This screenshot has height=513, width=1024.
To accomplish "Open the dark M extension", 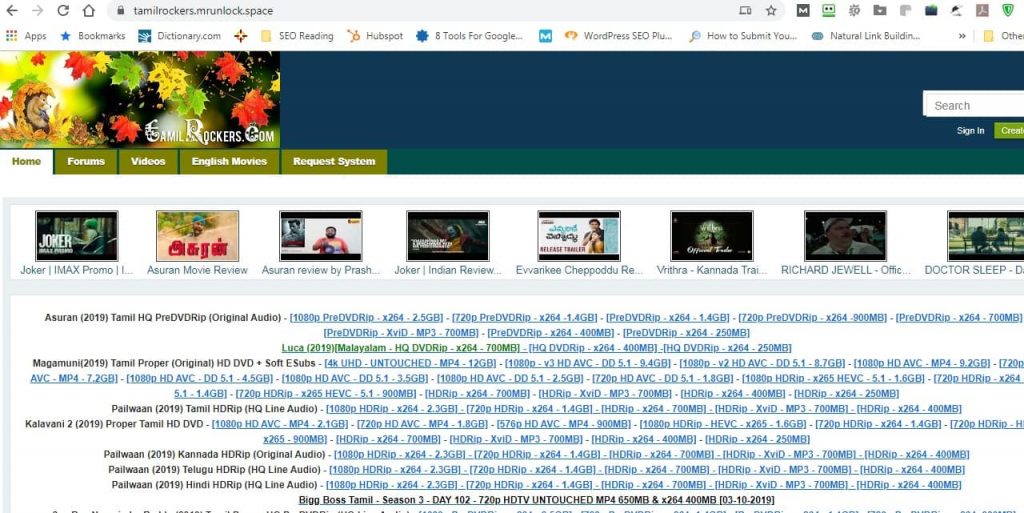I will point(803,10).
